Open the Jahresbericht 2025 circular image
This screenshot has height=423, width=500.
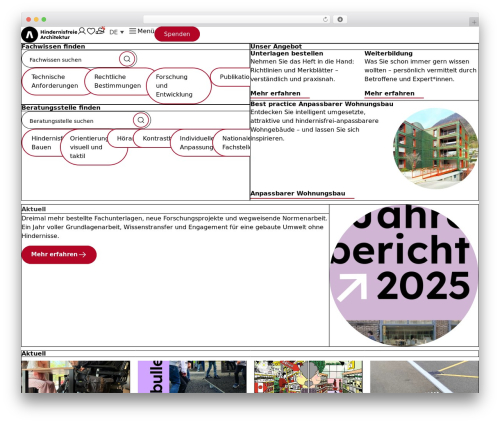(404, 275)
